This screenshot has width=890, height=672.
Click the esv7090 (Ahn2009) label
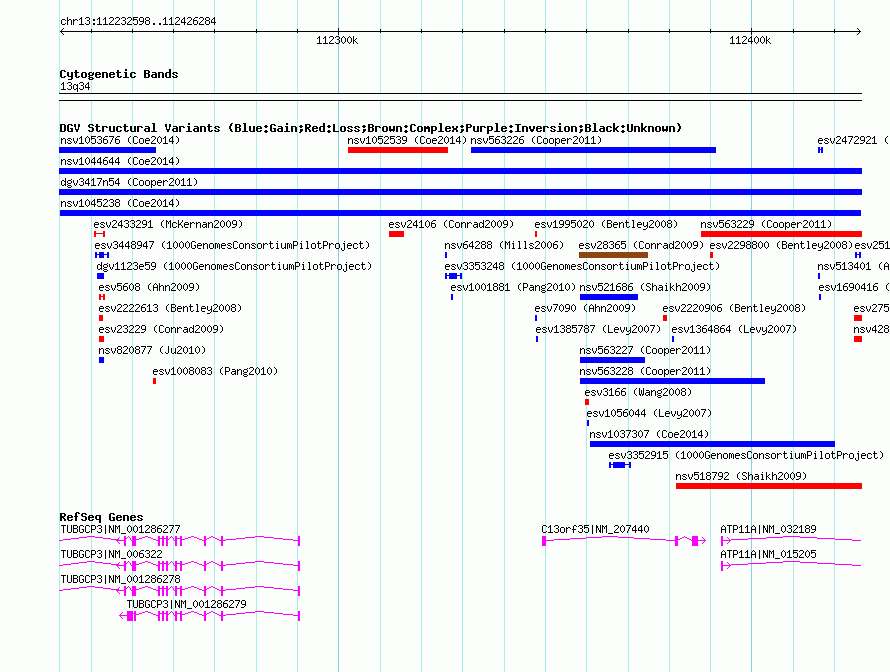click(585, 308)
